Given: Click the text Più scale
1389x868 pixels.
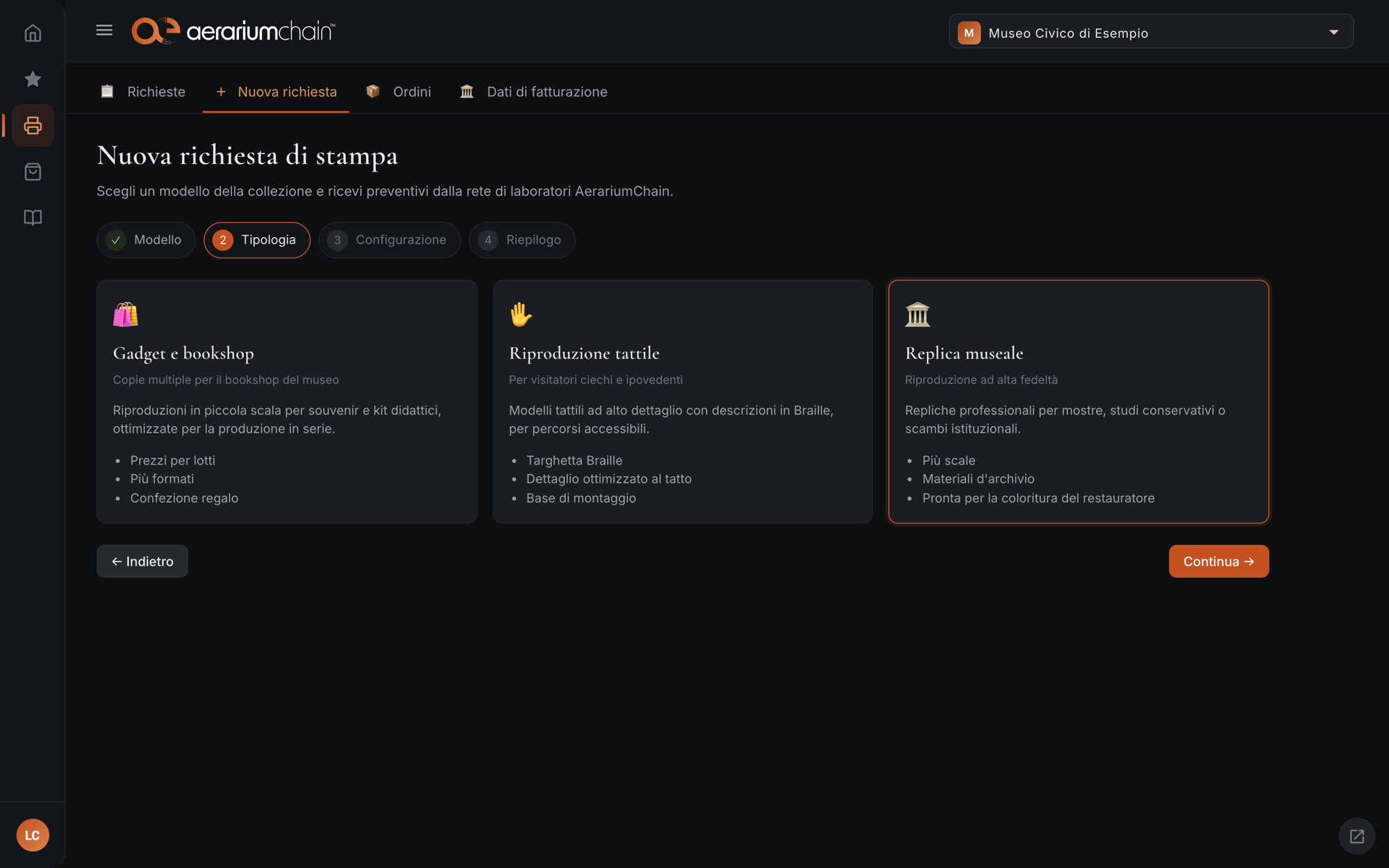Looking at the screenshot, I should click(x=949, y=460).
